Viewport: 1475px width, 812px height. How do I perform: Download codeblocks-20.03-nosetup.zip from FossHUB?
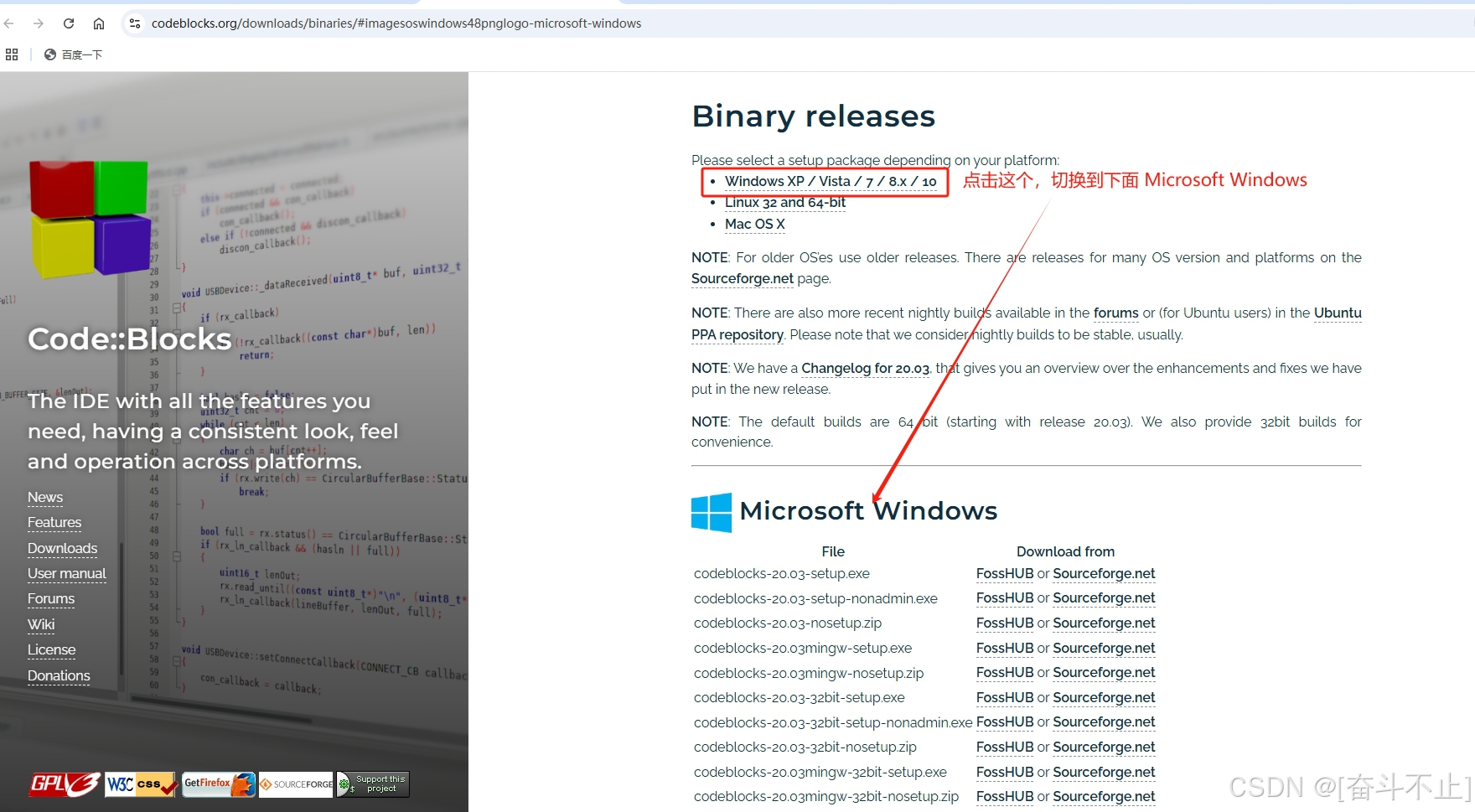1005,623
